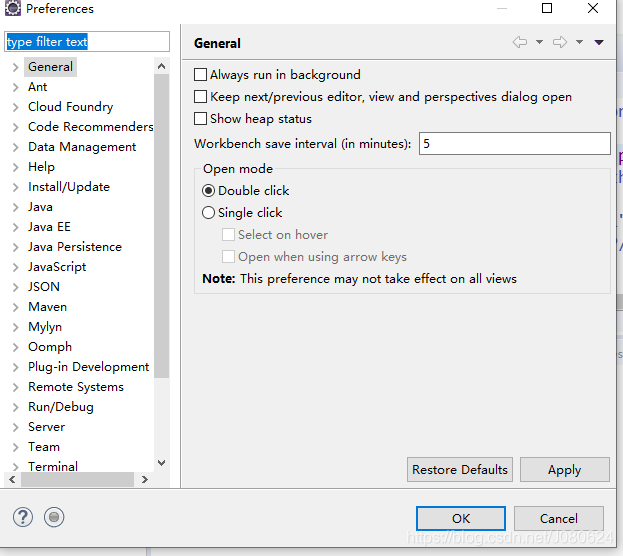Expand the Data Management node
Image resolution: width=623 pixels, height=556 pixels.
coord(15,147)
